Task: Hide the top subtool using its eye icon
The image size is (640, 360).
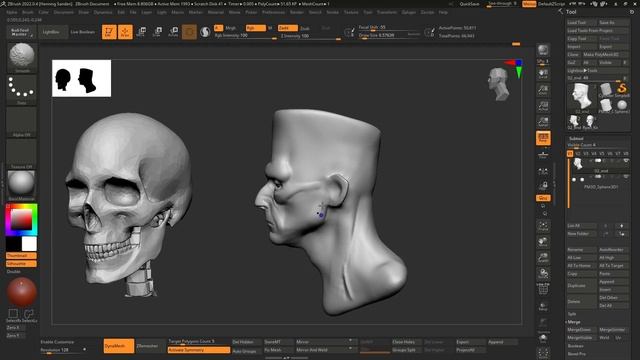Action: point(626,161)
